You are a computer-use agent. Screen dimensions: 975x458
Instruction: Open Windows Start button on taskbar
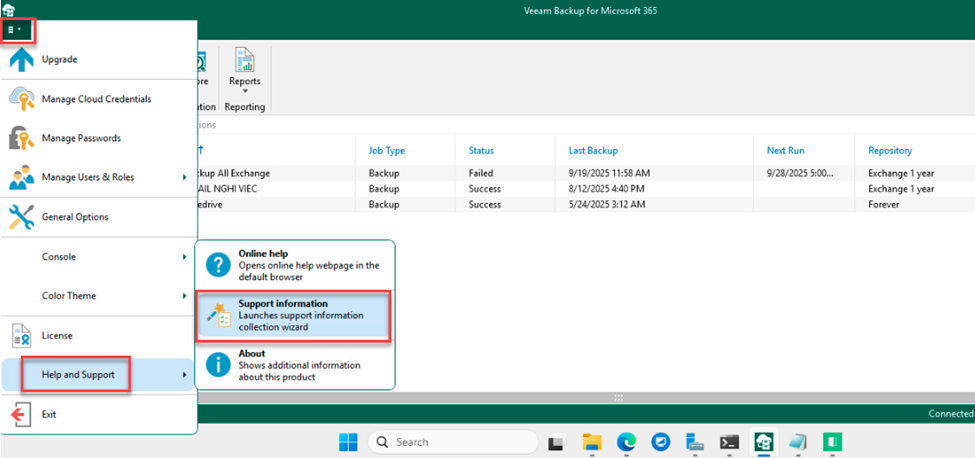coord(347,442)
